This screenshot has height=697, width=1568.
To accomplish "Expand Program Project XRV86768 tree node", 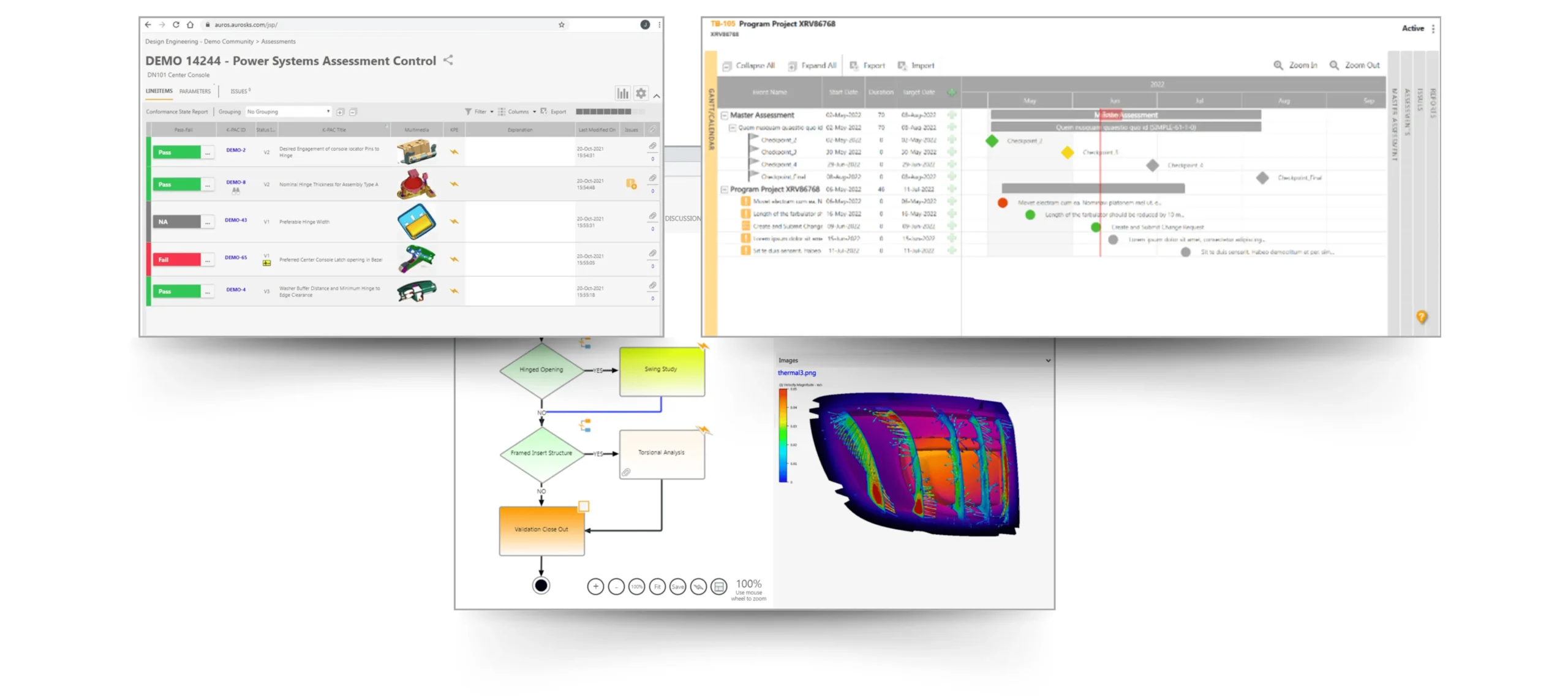I will coord(726,189).
